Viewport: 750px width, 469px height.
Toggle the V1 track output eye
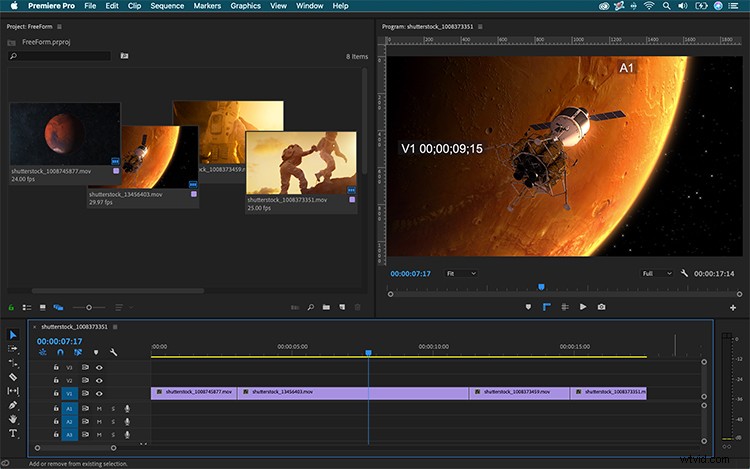(99, 394)
